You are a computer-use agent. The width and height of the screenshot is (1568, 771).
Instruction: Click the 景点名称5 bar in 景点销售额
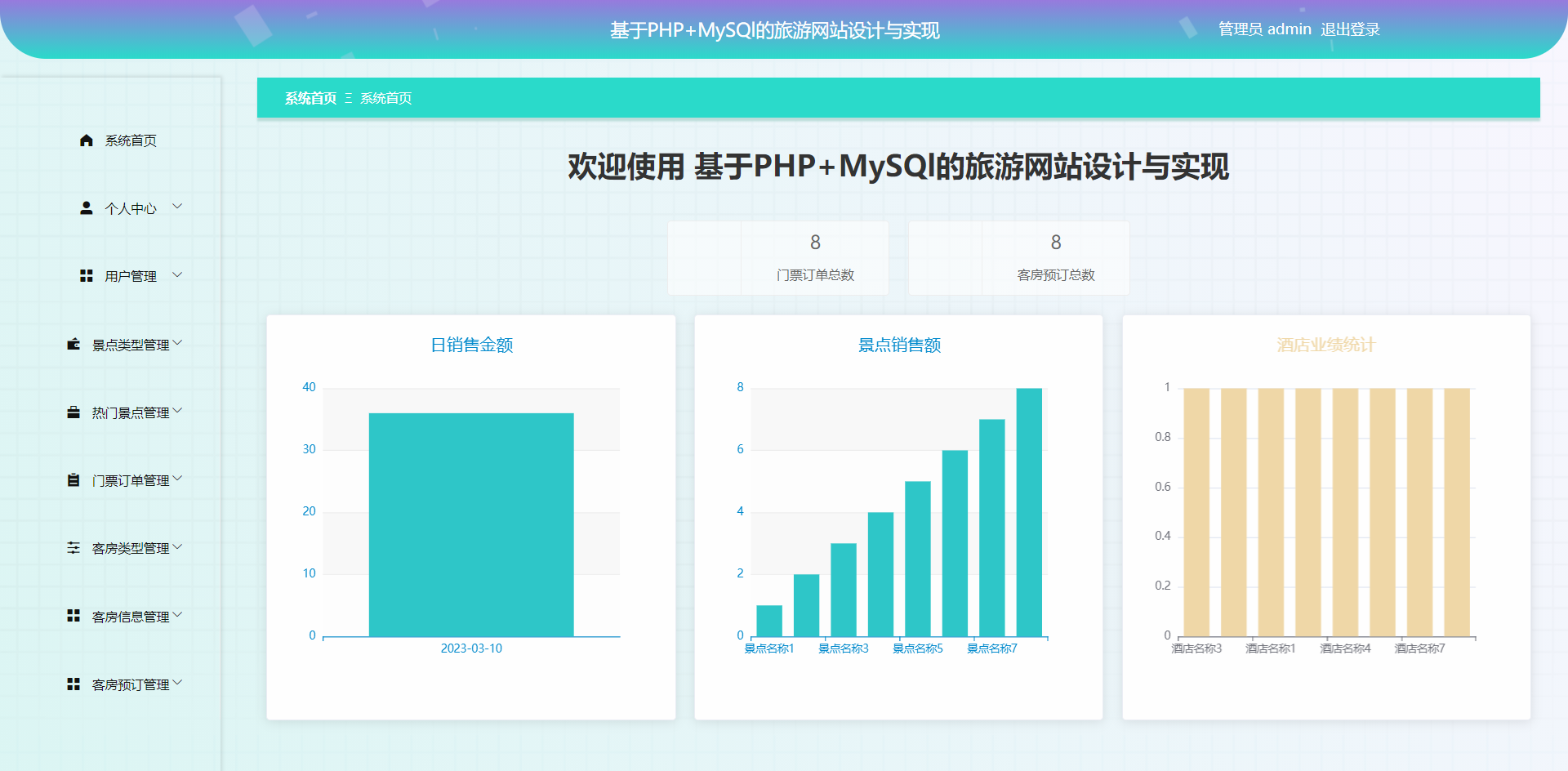918,559
